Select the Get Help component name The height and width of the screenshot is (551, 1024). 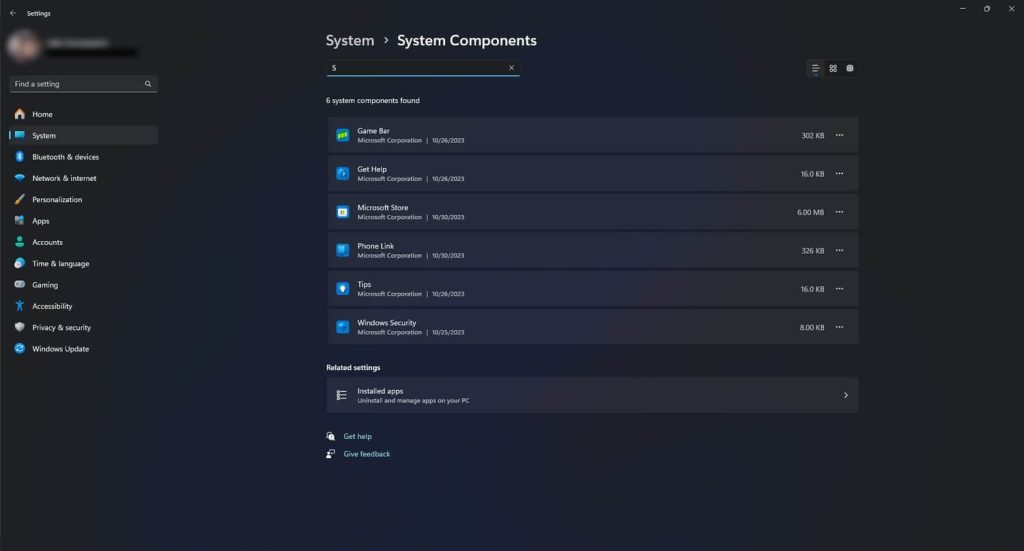click(x=372, y=169)
